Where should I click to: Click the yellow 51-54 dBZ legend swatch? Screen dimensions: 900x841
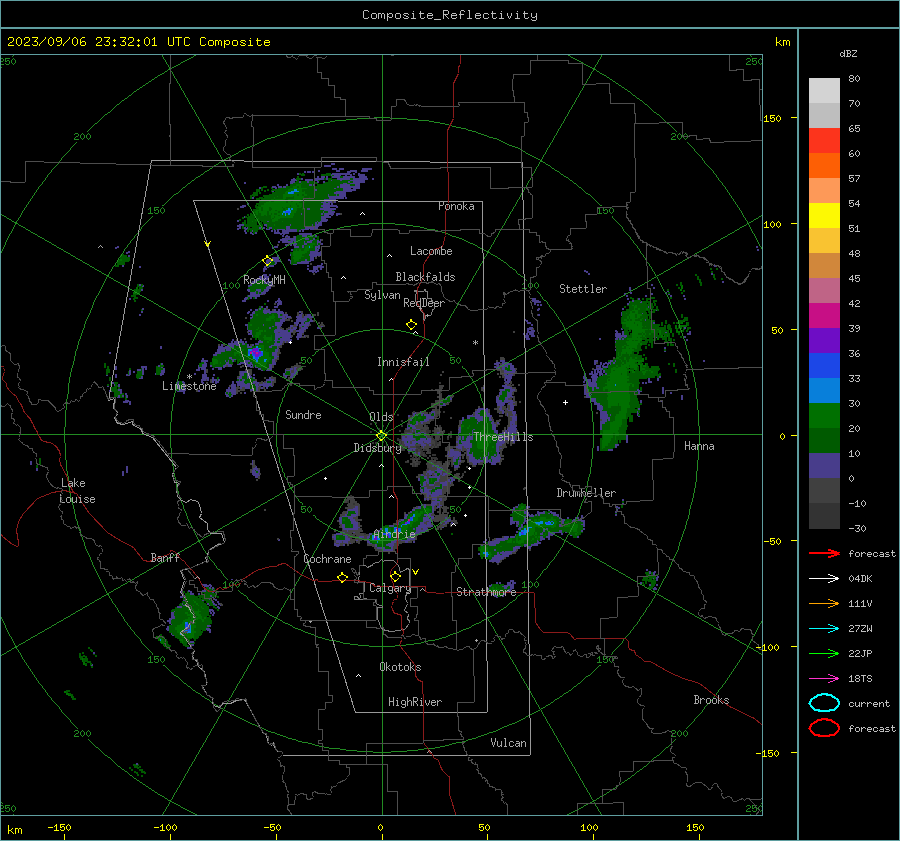[824, 216]
